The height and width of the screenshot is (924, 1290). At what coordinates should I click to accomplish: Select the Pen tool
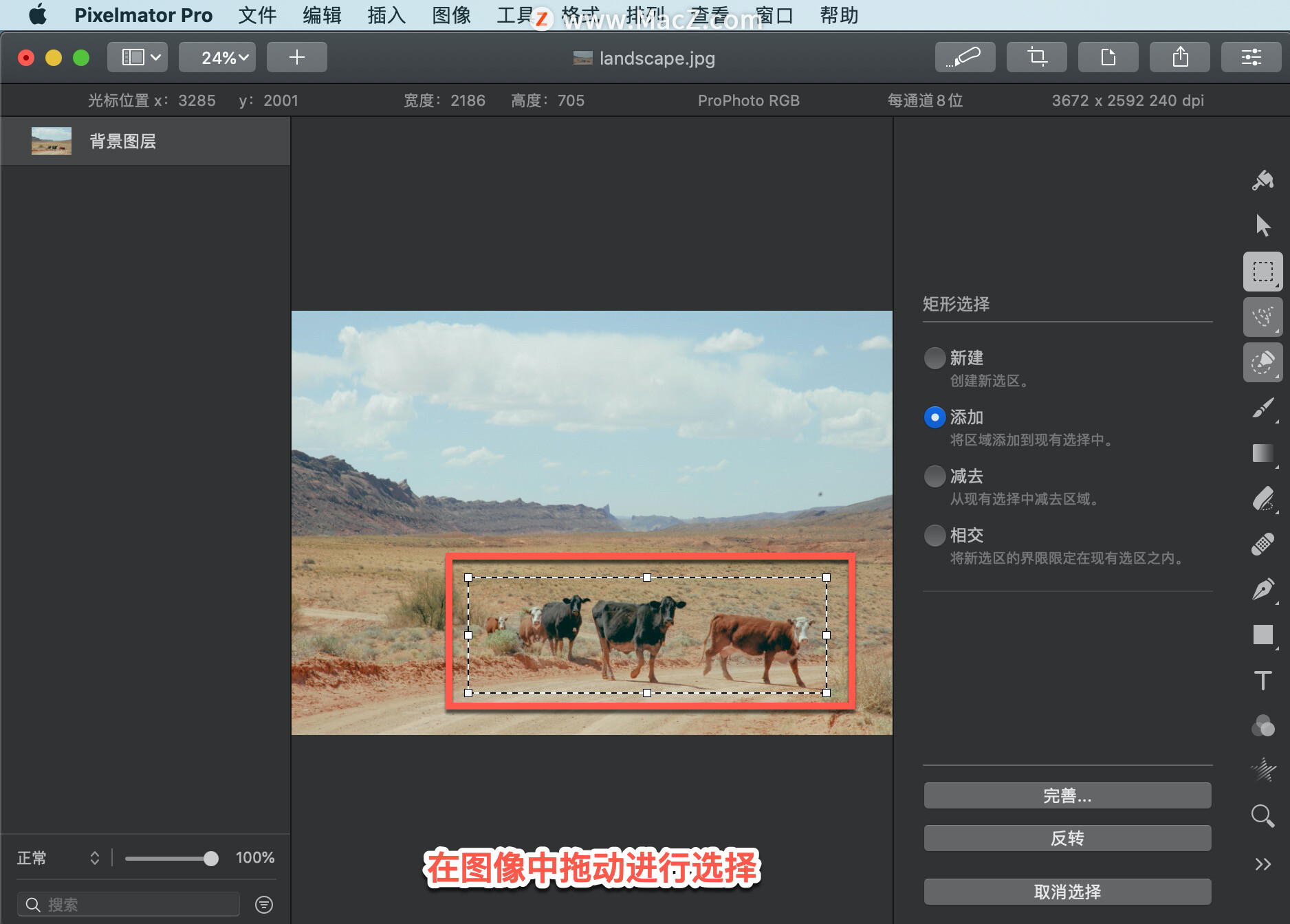(1262, 590)
